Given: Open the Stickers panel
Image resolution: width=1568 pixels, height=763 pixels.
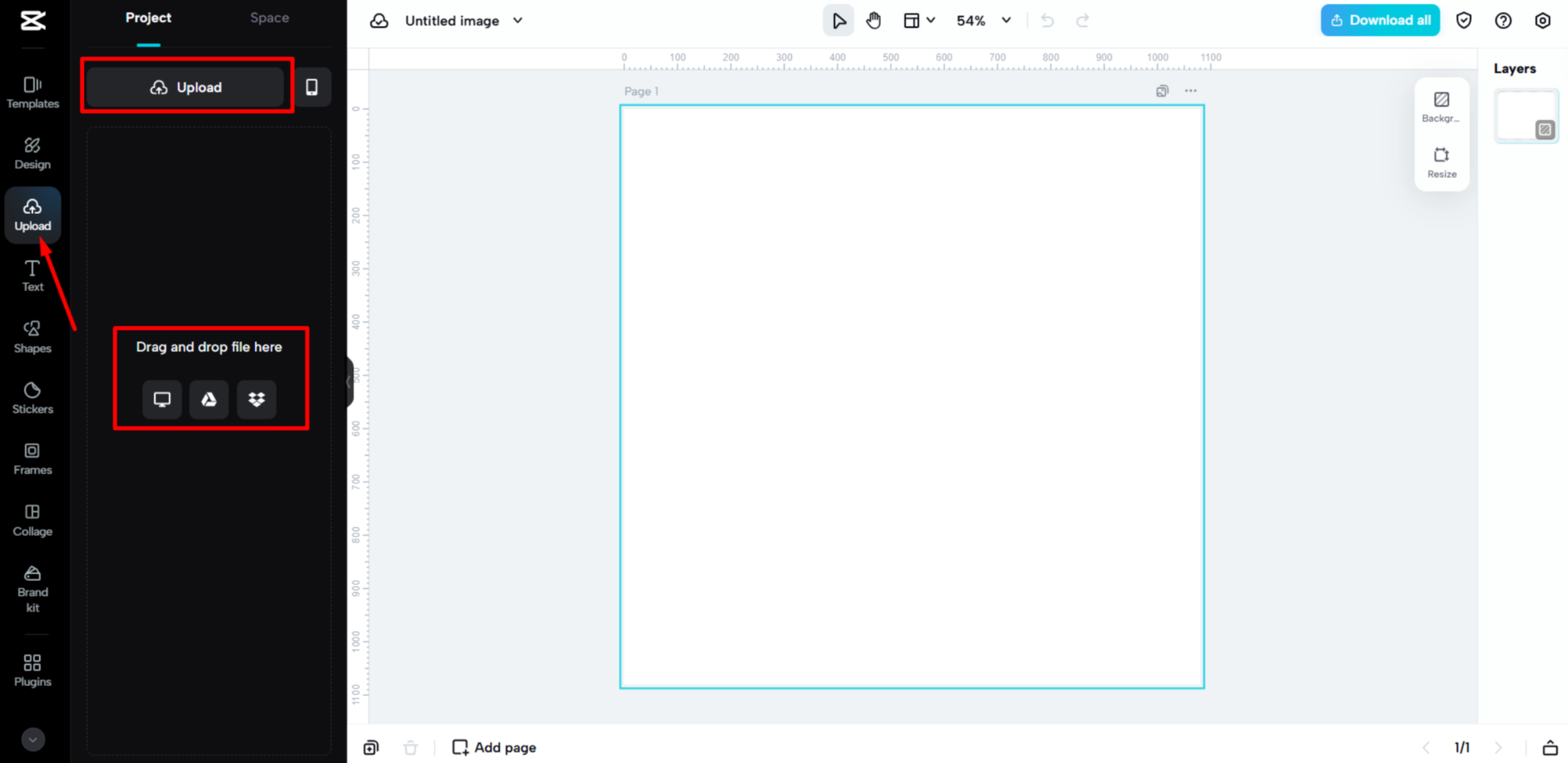Looking at the screenshot, I should point(32,397).
